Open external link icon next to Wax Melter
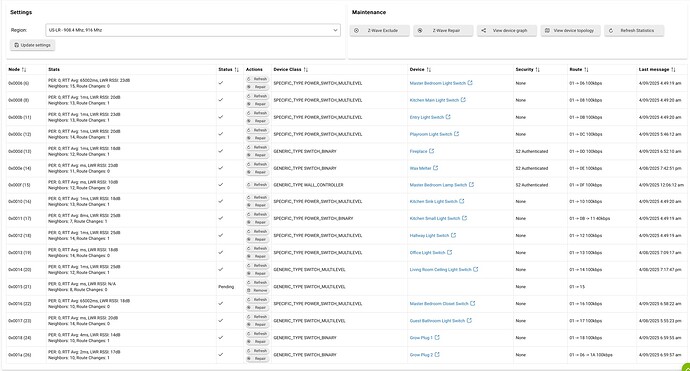This screenshot has width=690, height=371. [435, 168]
